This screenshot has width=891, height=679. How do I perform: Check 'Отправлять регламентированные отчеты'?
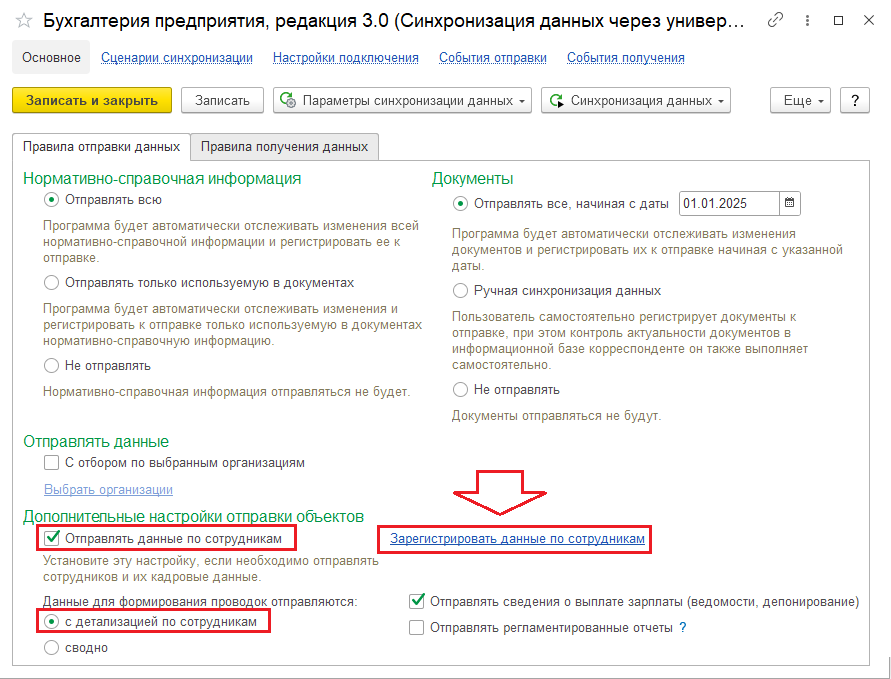coord(417,627)
